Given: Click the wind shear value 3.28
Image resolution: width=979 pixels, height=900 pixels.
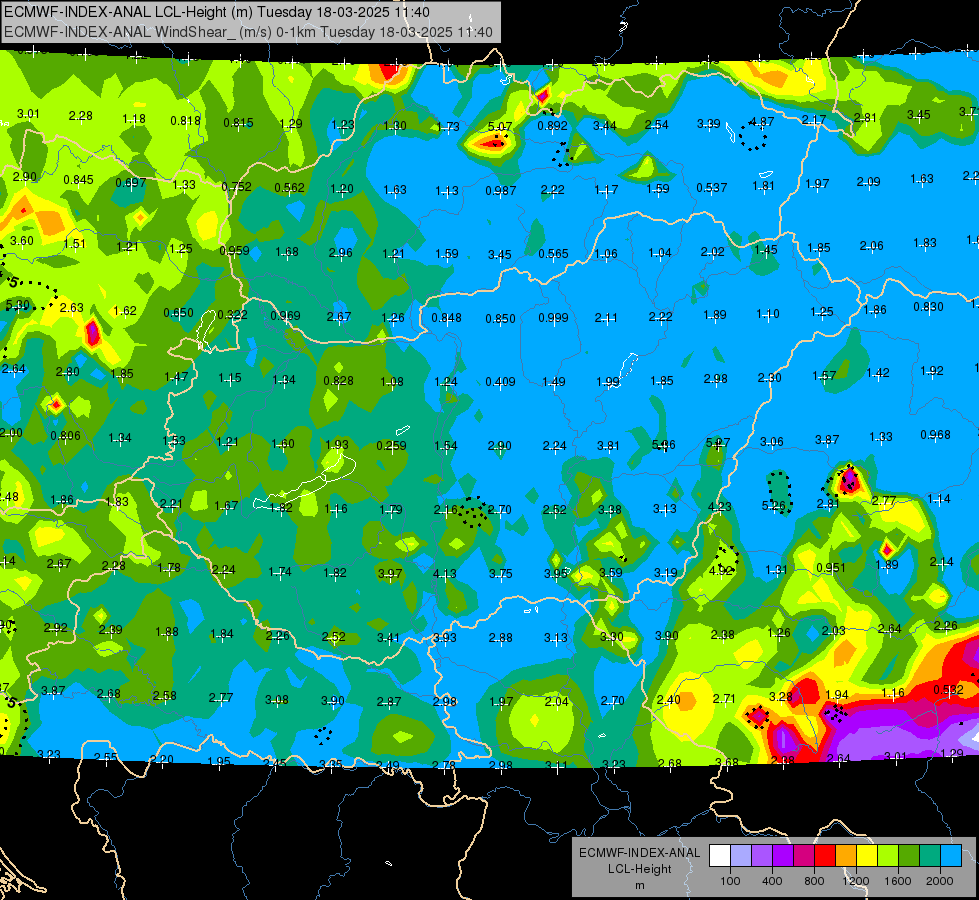Looking at the screenshot, I should 780,696.
